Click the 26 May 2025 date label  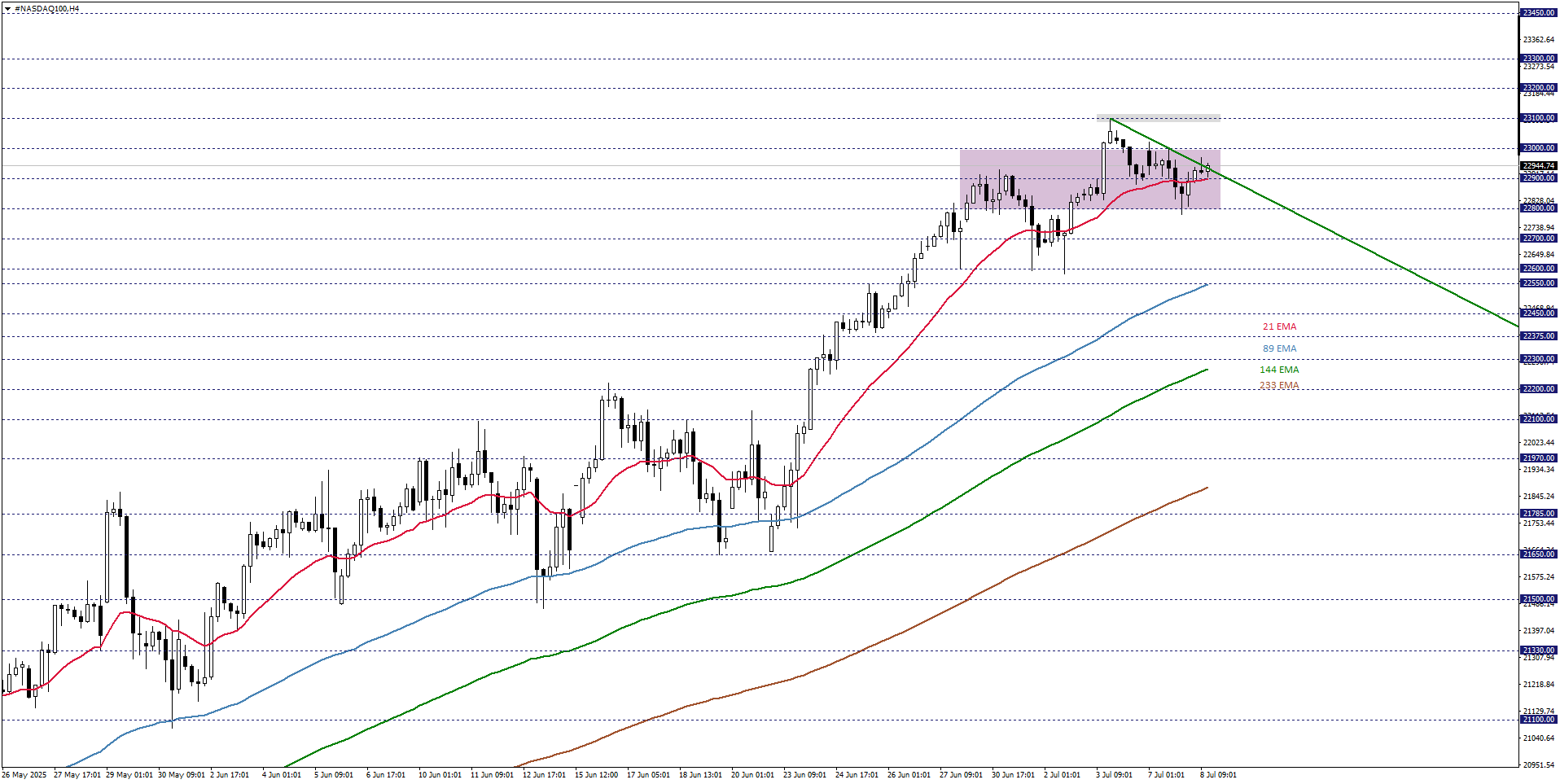24,775
